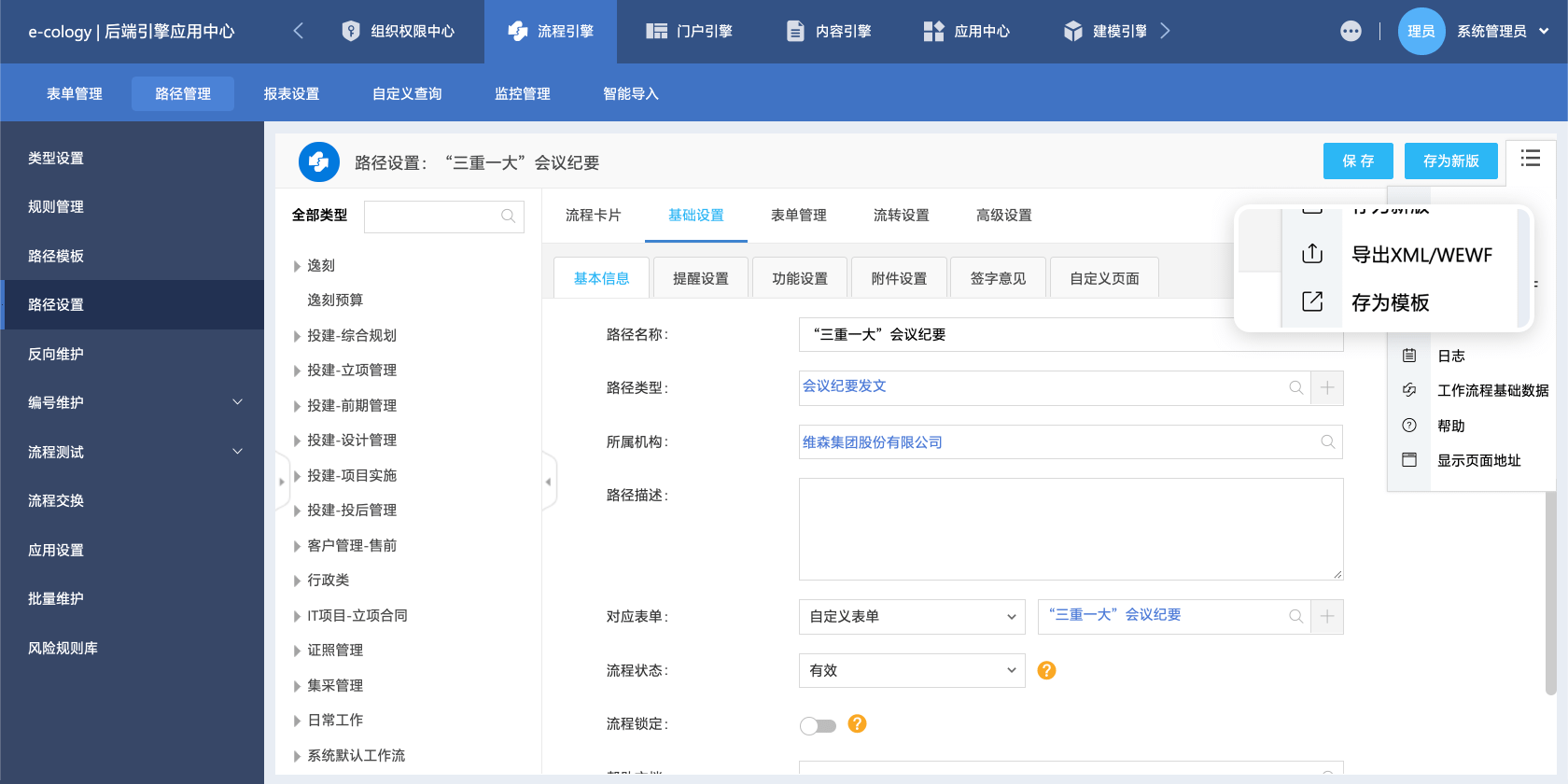Click the 理员 user avatar
Screen dimensions: 1568x784
tap(1421, 31)
